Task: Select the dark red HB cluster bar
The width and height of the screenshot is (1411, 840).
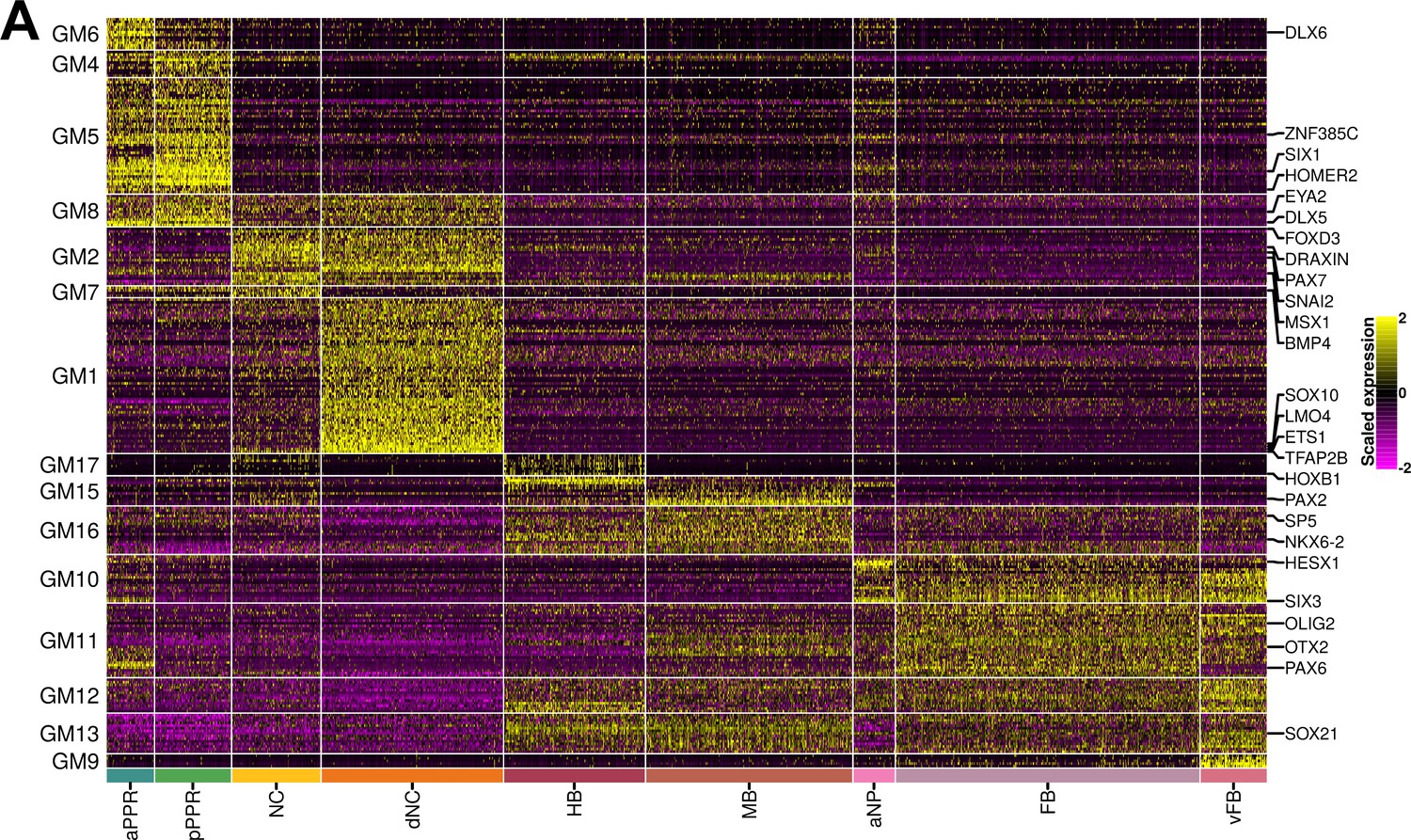Action: 575,776
